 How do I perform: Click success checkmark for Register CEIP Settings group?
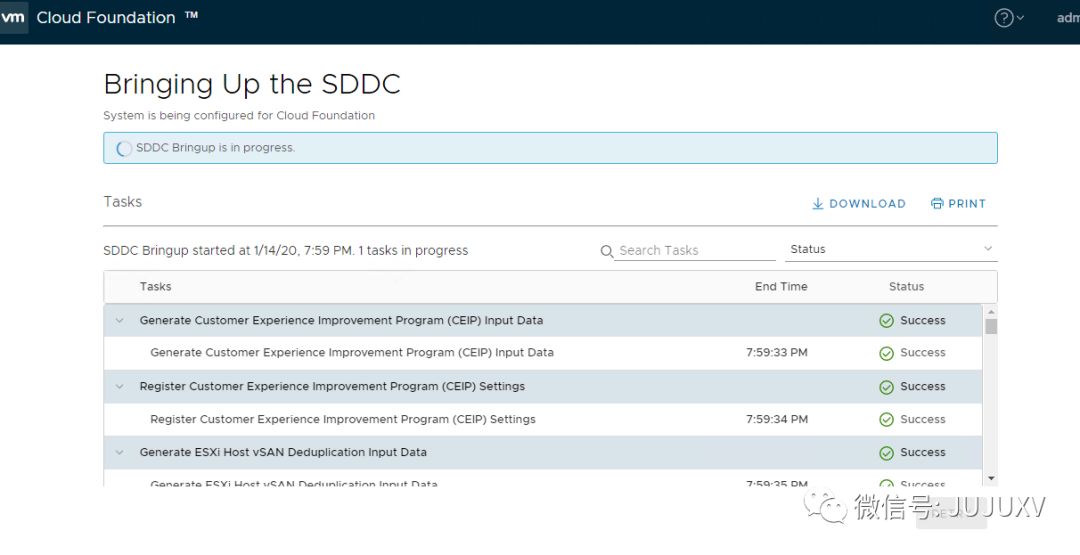pyautogui.click(x=886, y=387)
